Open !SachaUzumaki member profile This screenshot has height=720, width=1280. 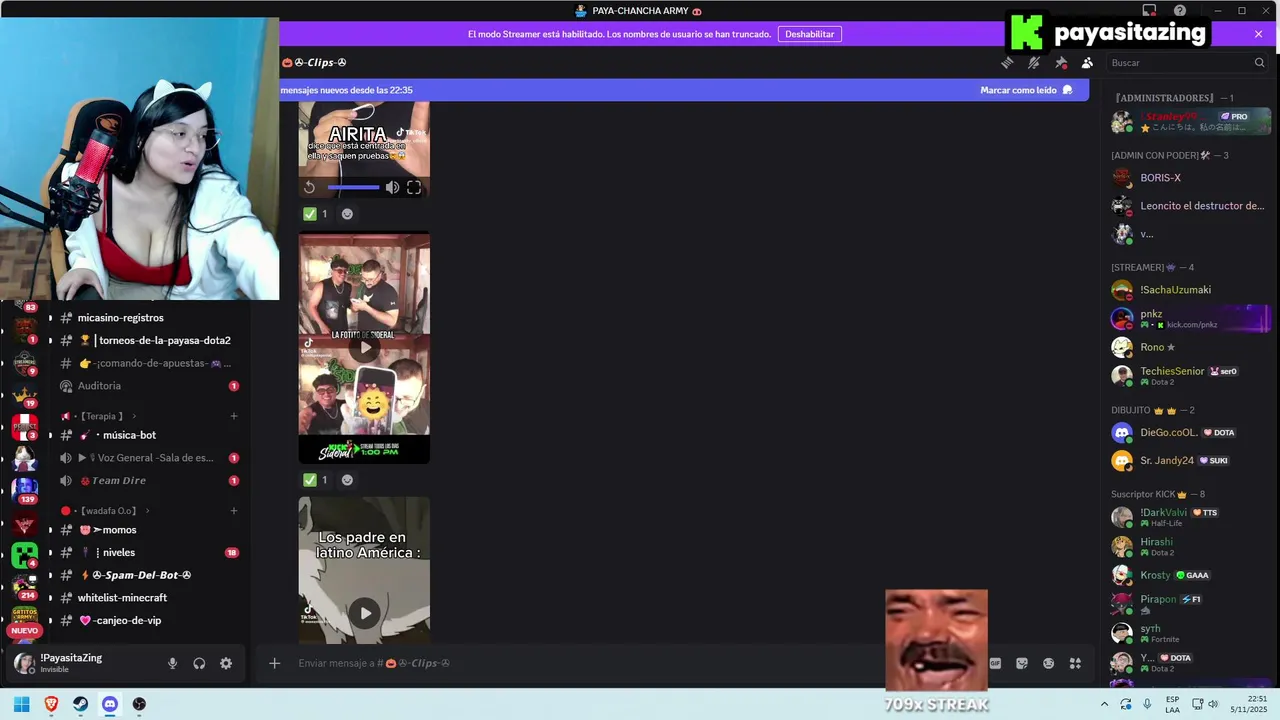[x=1189, y=290]
